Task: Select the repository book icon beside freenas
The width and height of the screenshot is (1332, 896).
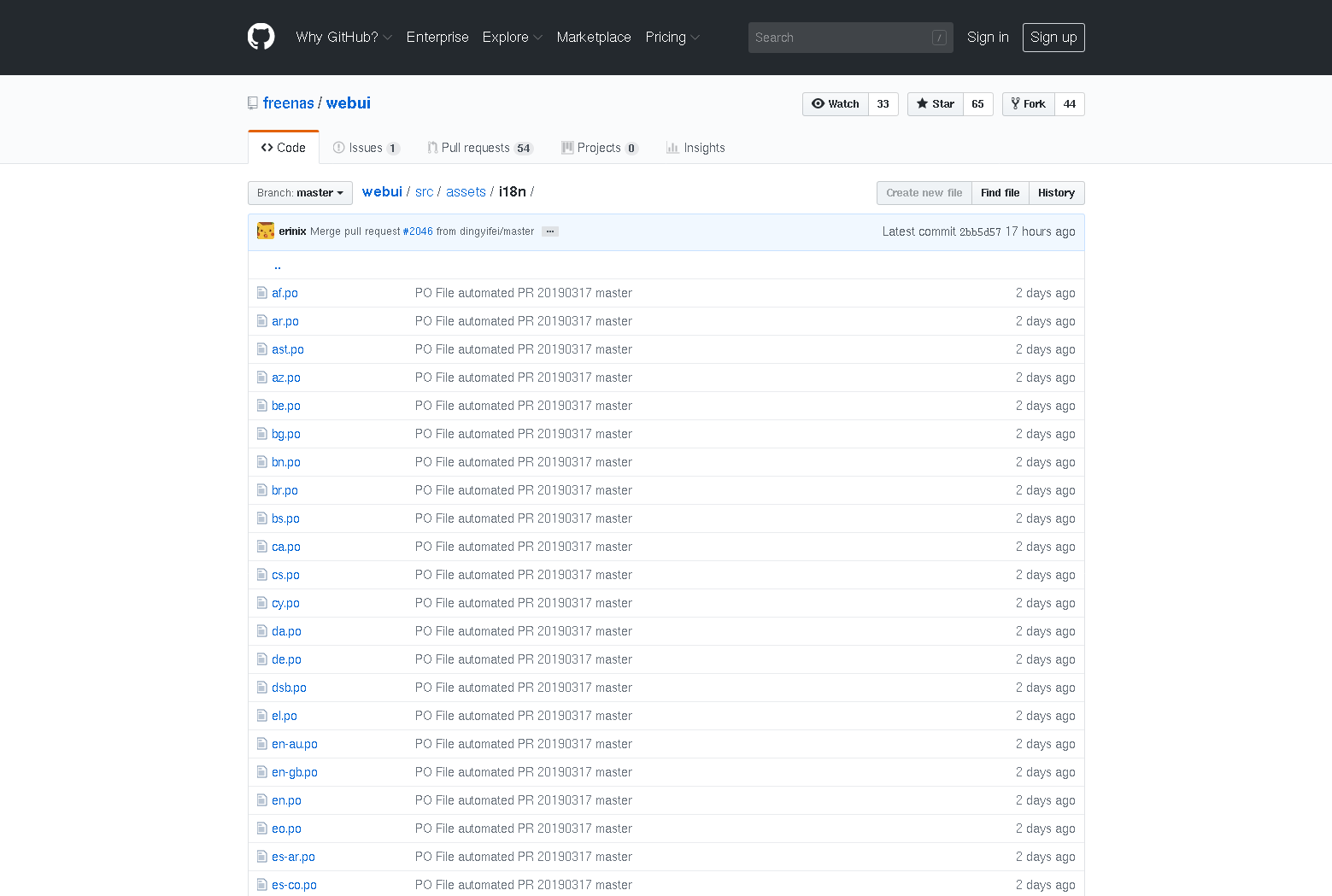Action: click(252, 102)
